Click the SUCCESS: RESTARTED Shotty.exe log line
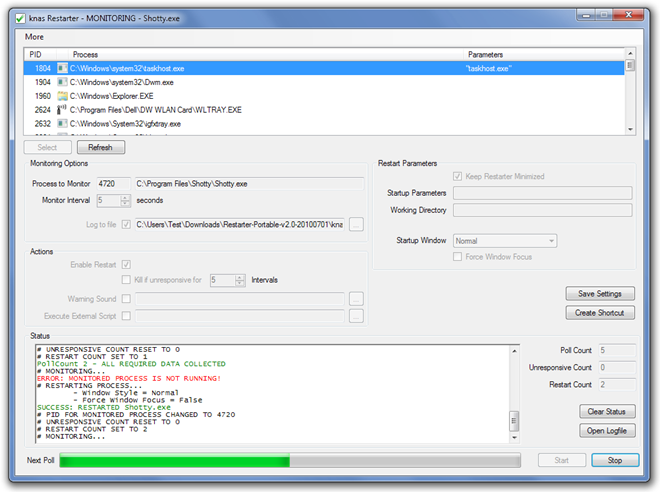 tap(104, 407)
